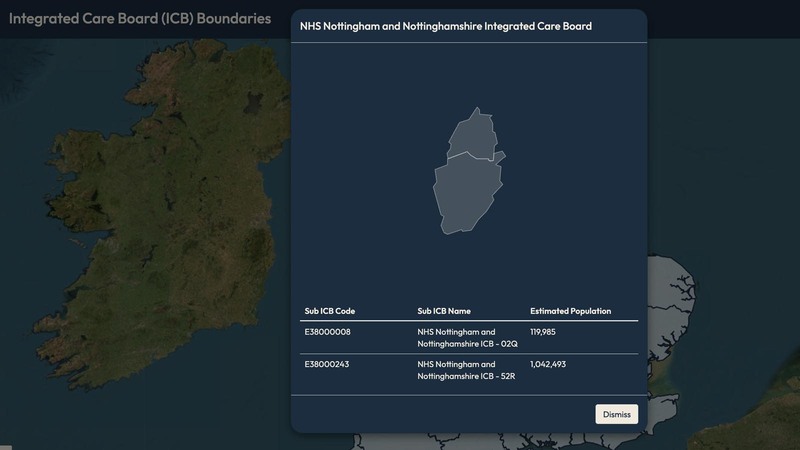Click the NHS Nottingham and Nottinghamshire dialog title
This screenshot has width=800, height=450.
[x=445, y=26]
